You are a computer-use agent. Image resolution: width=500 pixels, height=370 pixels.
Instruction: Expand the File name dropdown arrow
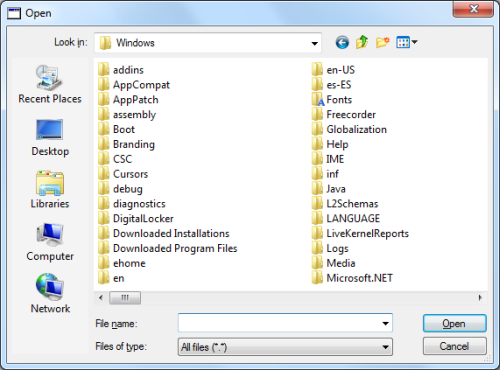pos(385,323)
